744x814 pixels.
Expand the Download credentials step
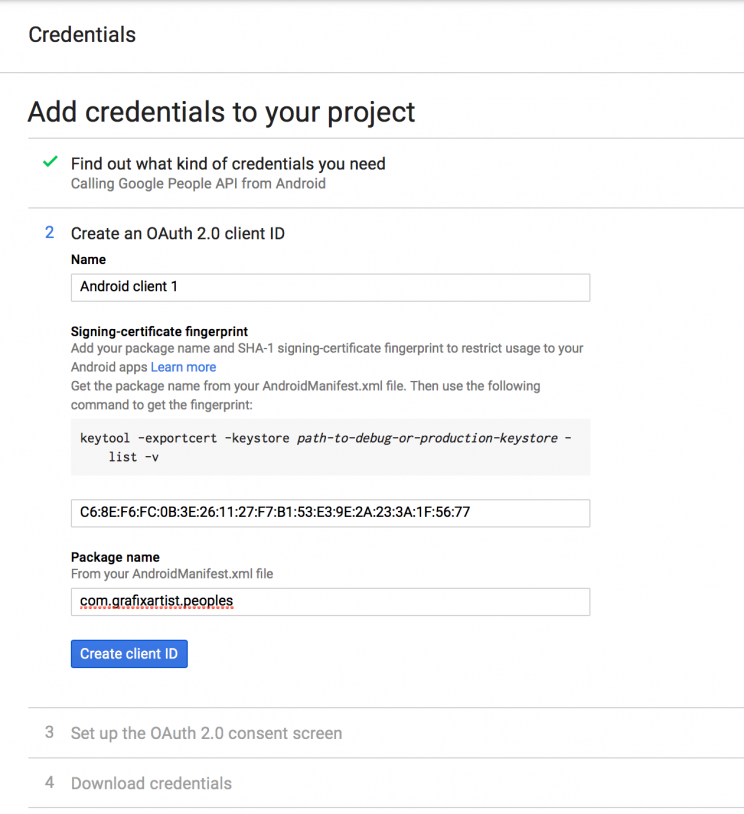click(151, 783)
